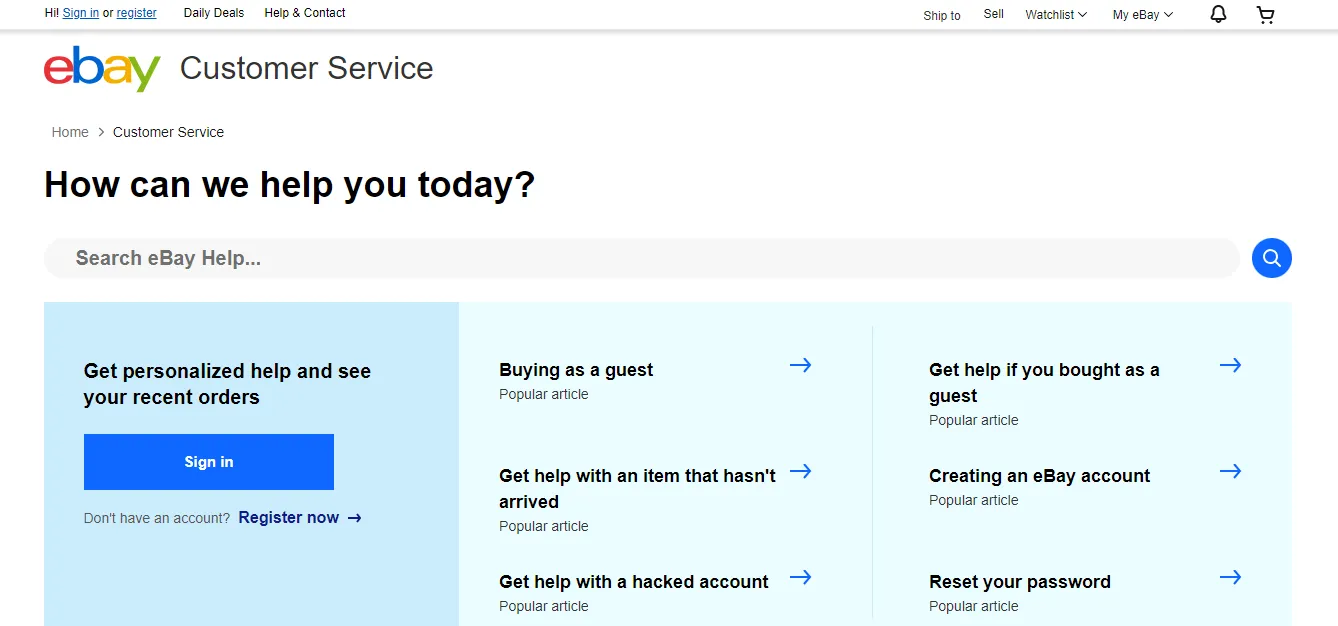
Task: Click arrow next to Buying as a guest
Action: coord(800,365)
